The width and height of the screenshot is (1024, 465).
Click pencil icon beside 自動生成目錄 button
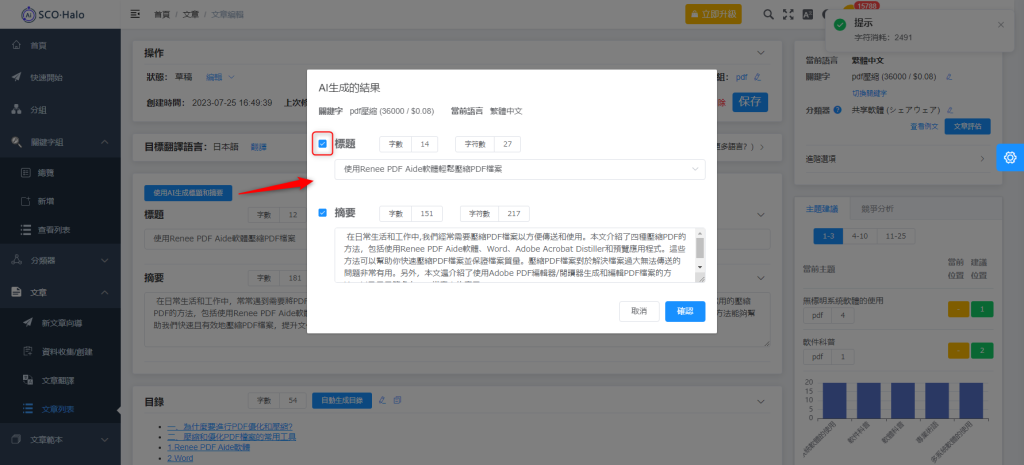(383, 400)
